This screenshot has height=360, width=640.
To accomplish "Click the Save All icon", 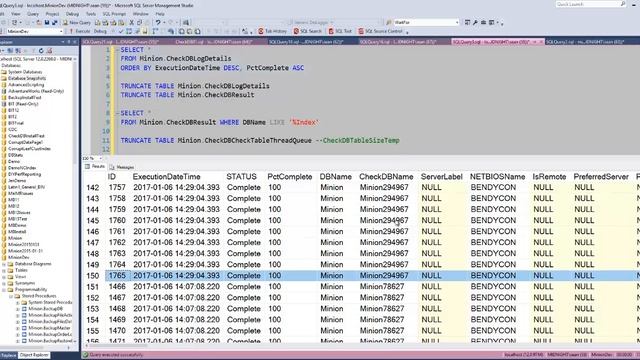I will pos(54,22).
